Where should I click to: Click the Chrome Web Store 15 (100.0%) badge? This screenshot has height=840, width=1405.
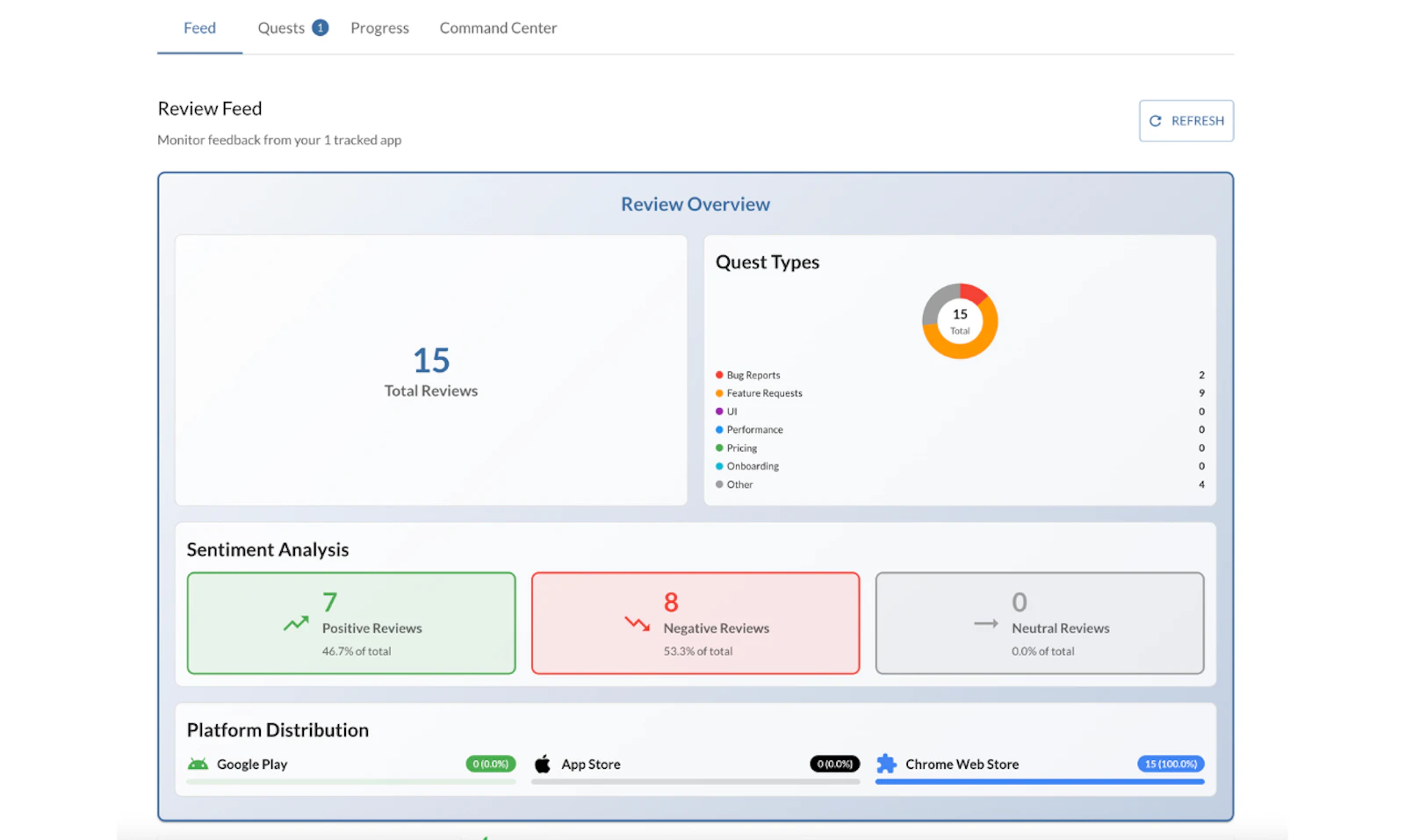1171,765
